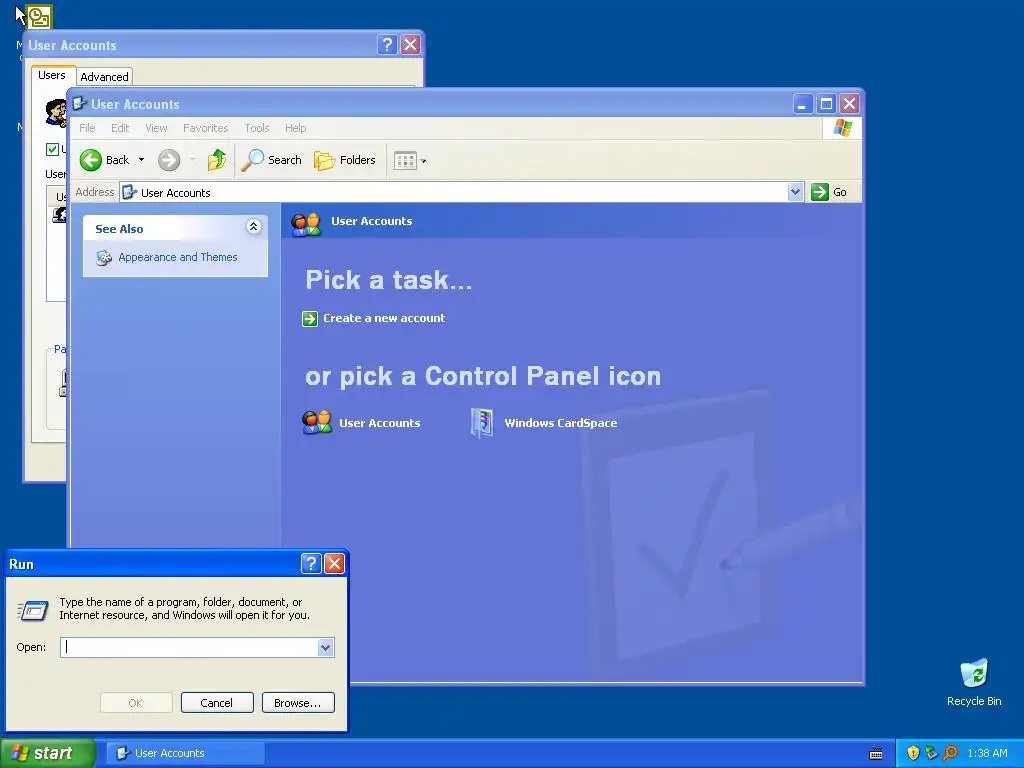Close the Run dialog
This screenshot has height=768, width=1024.
[334, 563]
